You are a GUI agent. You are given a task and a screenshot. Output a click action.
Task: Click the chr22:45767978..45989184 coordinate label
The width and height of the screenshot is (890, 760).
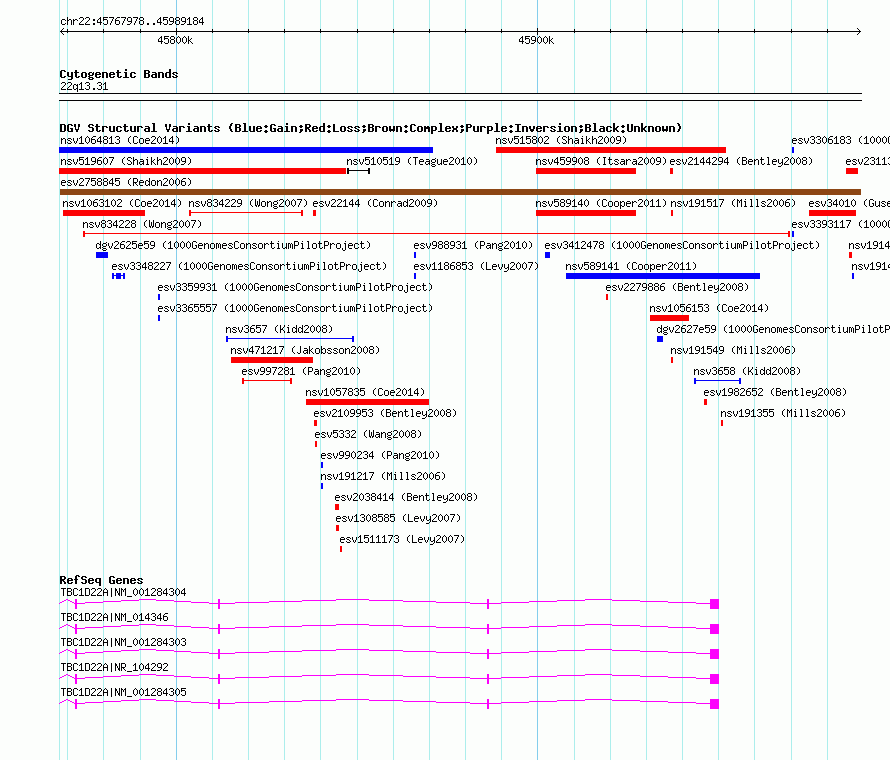[x=132, y=22]
